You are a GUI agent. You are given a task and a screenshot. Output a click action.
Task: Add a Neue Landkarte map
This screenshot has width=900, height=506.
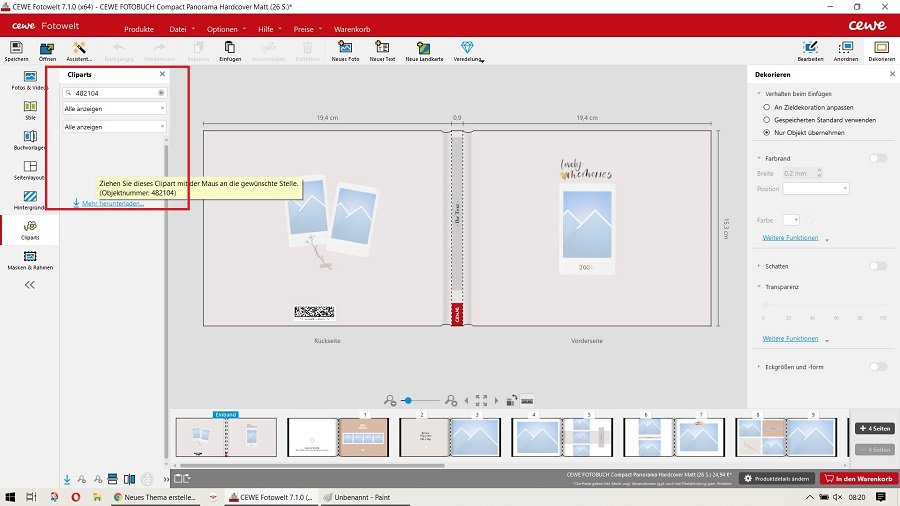pyautogui.click(x=424, y=48)
